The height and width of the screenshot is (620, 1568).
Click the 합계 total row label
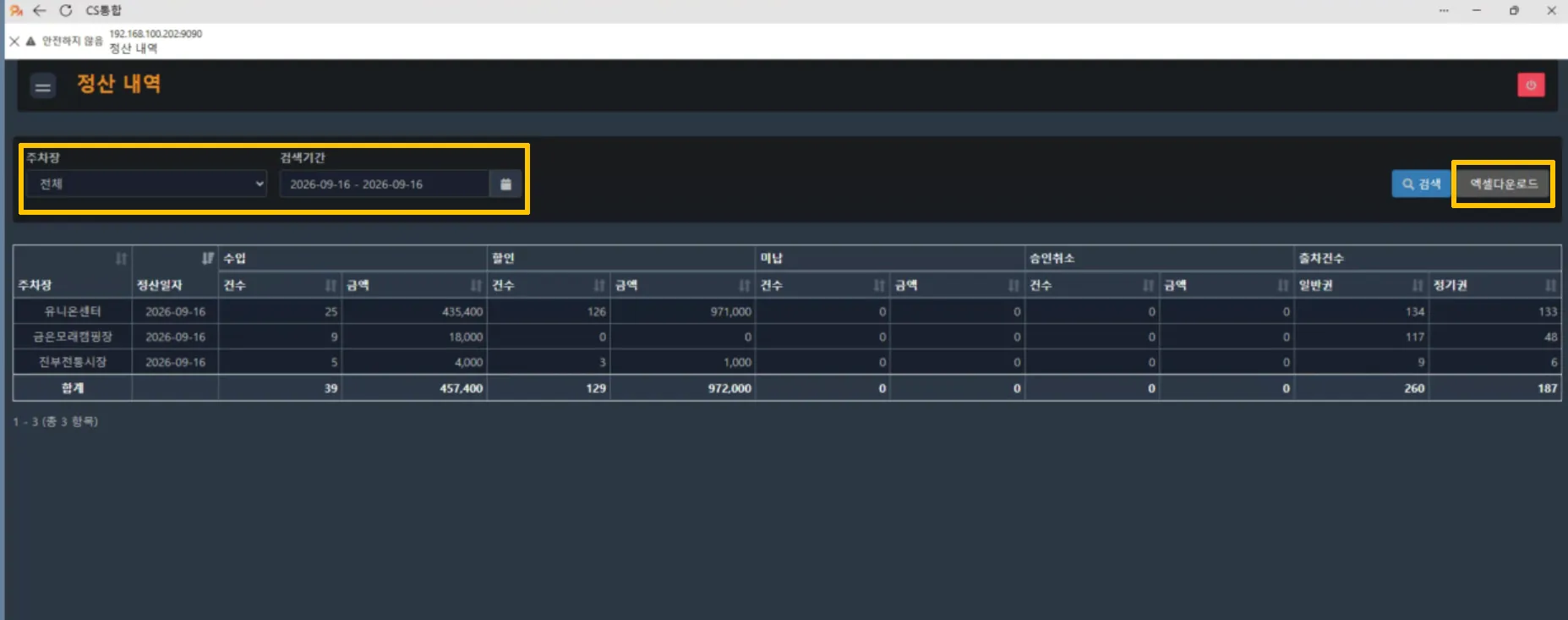73,388
